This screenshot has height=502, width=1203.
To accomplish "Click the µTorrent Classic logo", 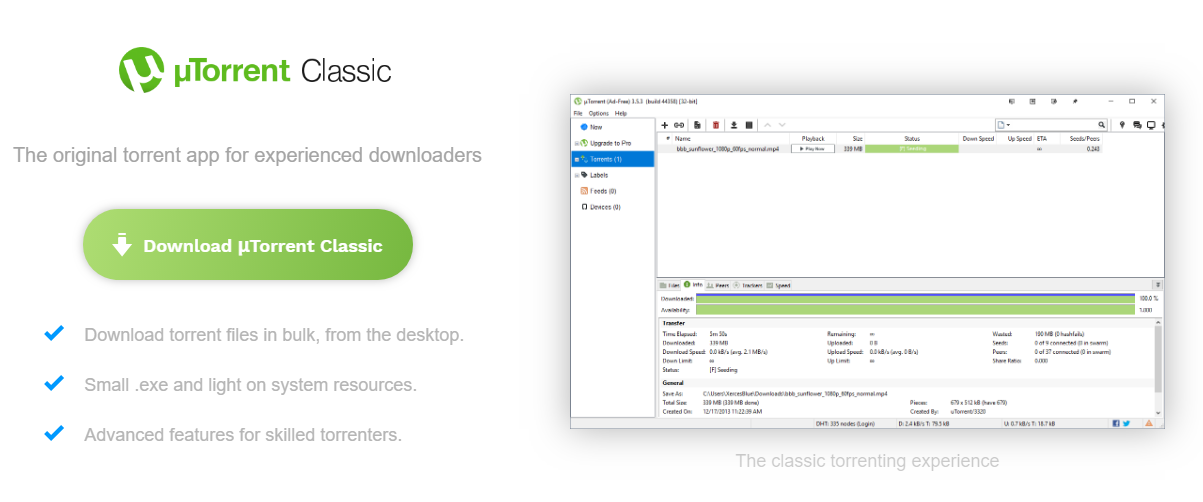I will (x=255, y=71).
